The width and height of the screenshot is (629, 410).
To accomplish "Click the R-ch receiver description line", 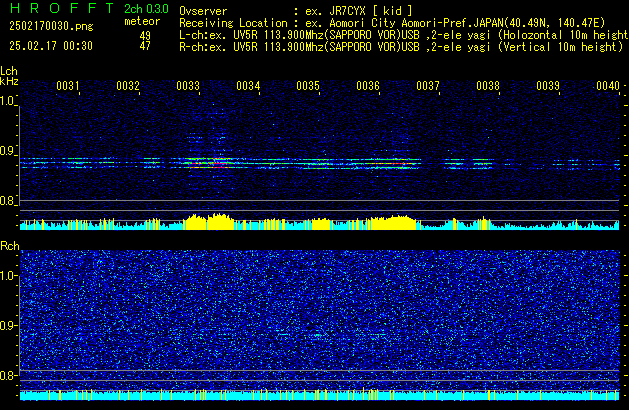I will click(401, 47).
